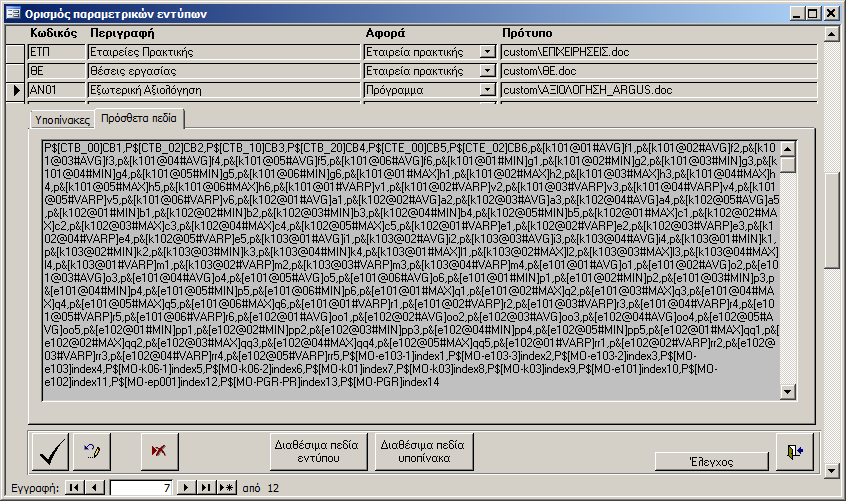The height and width of the screenshot is (501, 846).
Task: Expand the Αφορά dropdown in the ΘΕ row
Action: (487, 71)
